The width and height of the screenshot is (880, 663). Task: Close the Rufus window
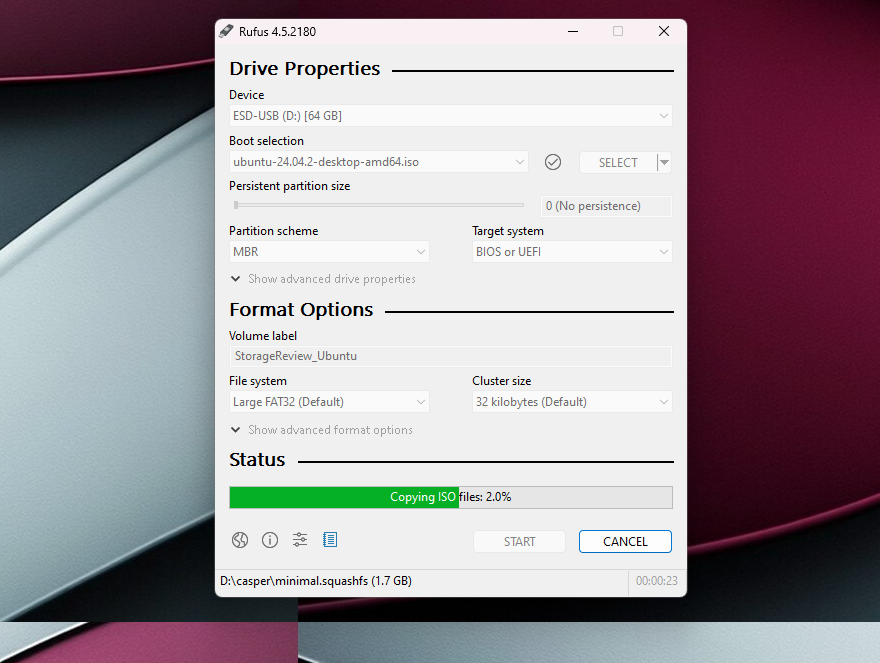click(664, 31)
